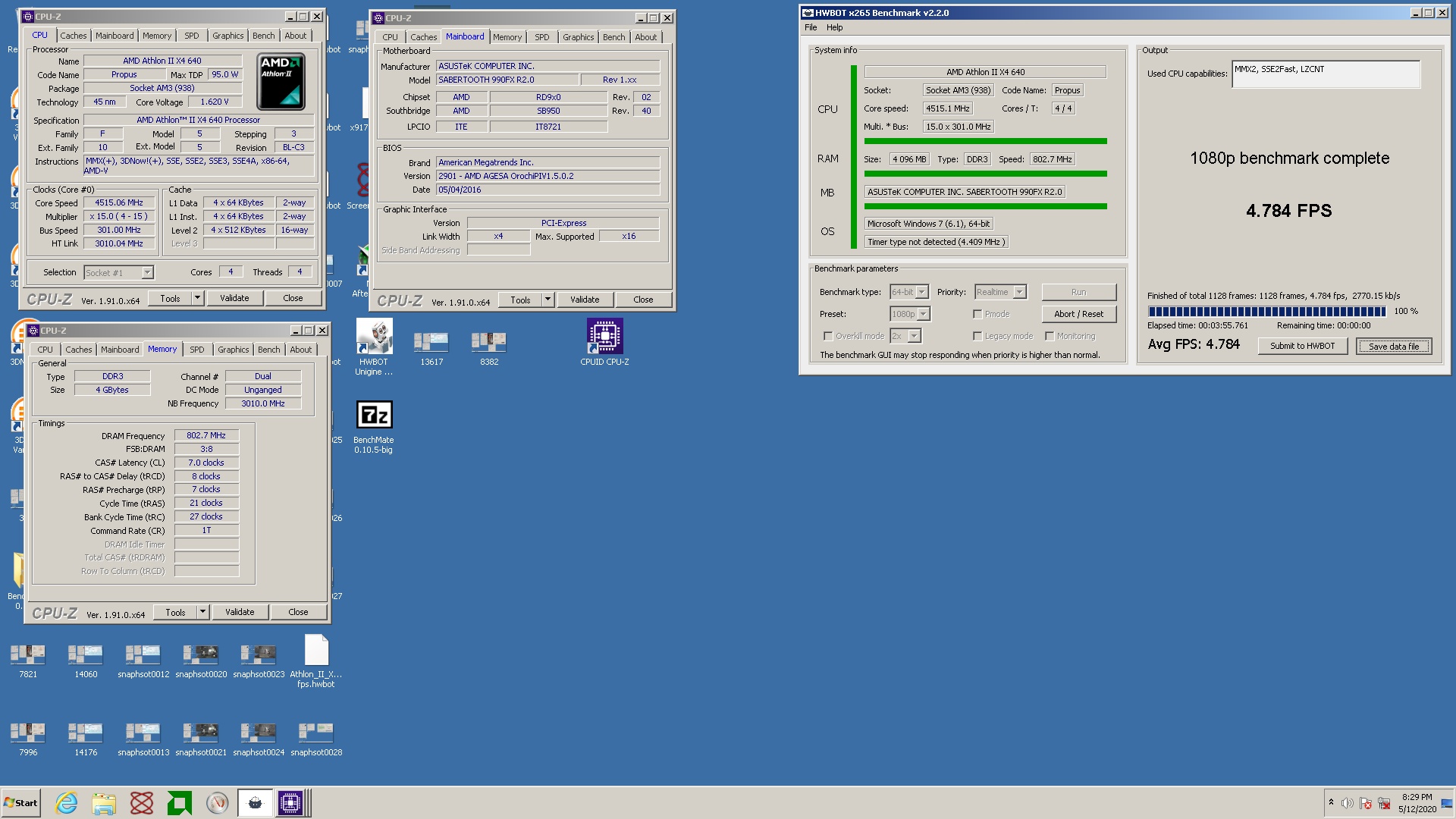Open Windows Explorer folder taskbar icon

point(104,803)
